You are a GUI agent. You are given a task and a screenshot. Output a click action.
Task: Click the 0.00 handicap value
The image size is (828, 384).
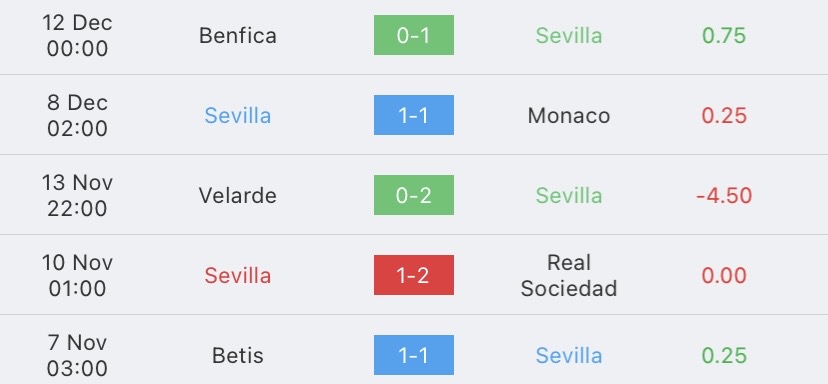click(x=724, y=275)
